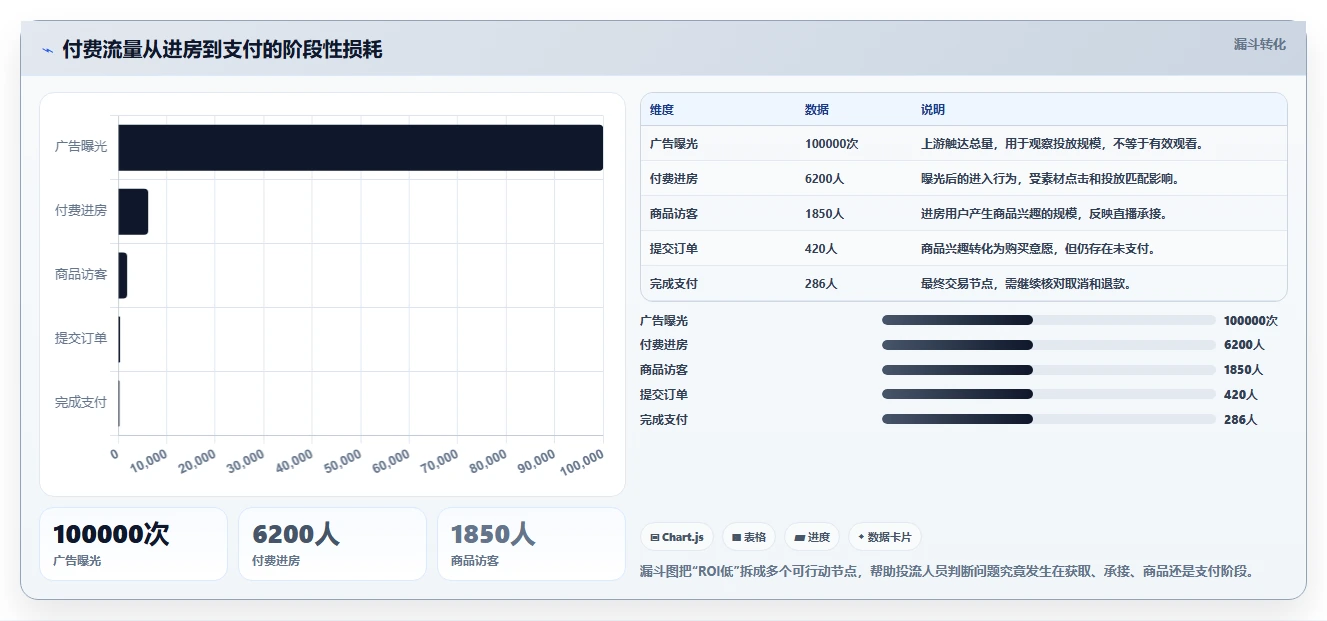Click the 商品访客 progress bar
Screen dimensions: 1327x621
point(1049,370)
